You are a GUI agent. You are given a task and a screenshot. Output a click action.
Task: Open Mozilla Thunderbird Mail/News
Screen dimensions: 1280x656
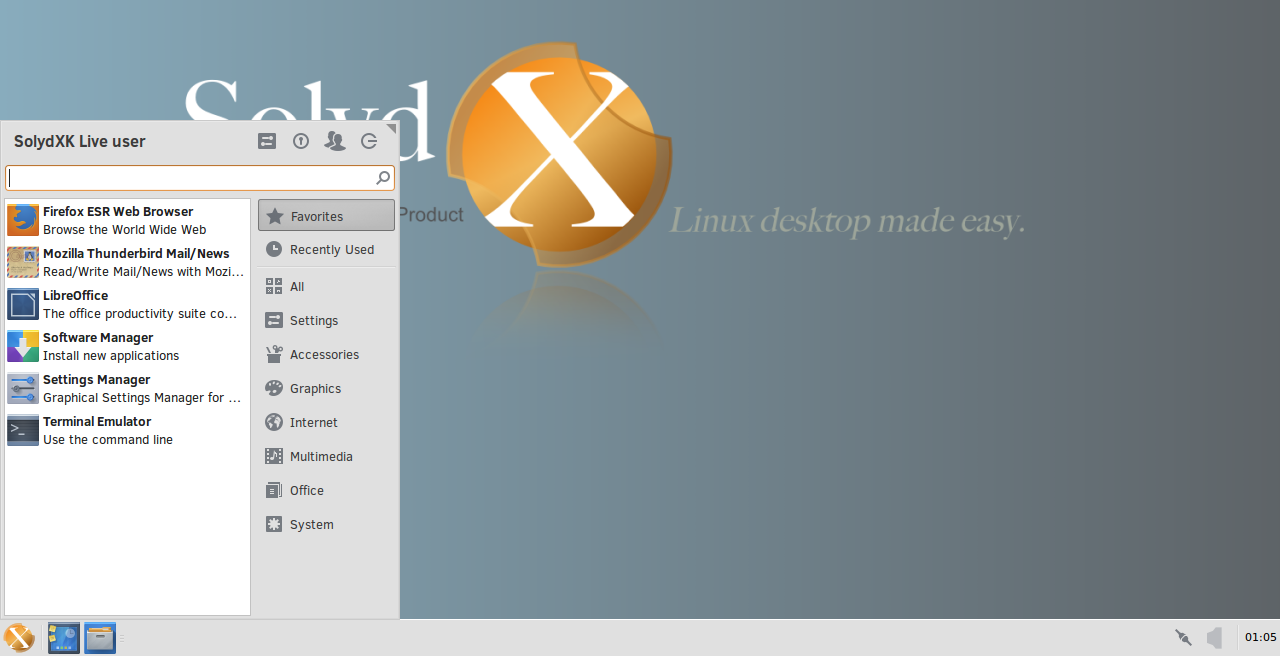127,262
